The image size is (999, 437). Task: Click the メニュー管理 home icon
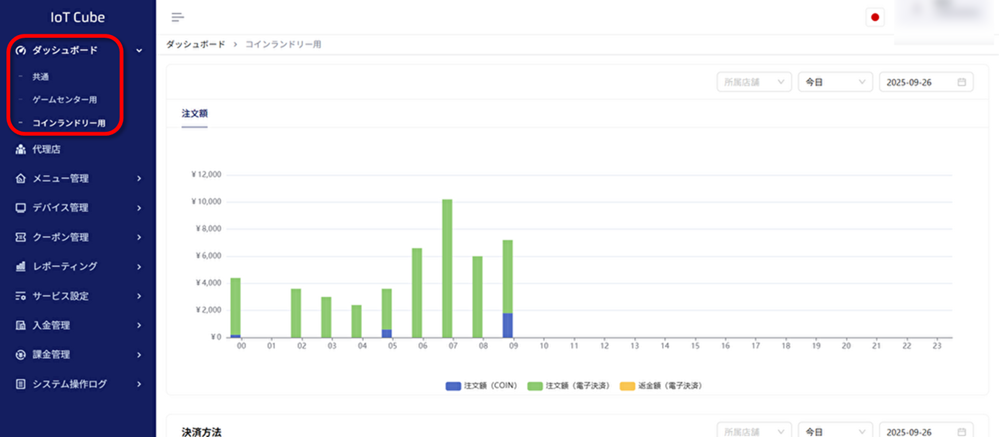[x=22, y=179]
